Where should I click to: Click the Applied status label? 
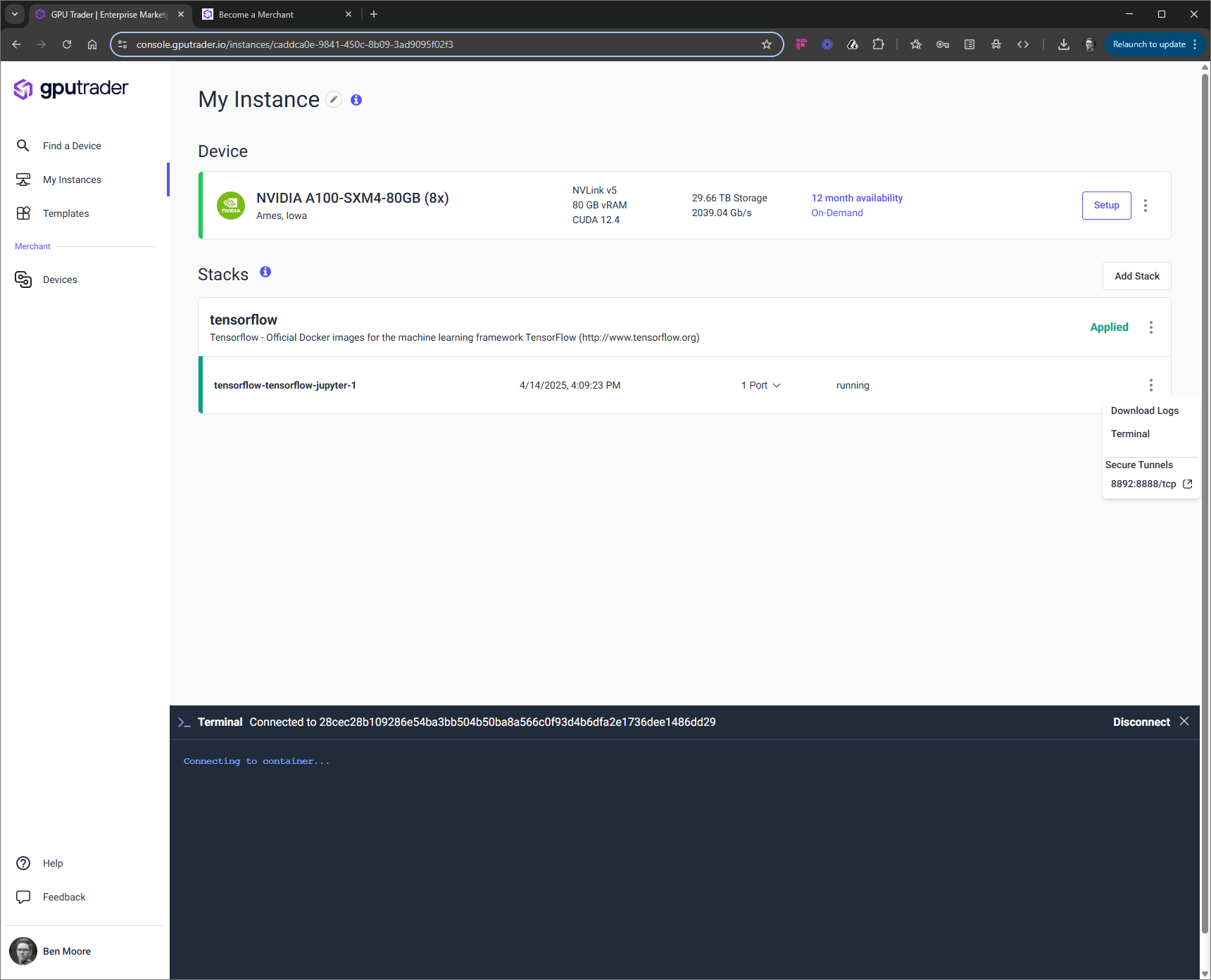[x=1109, y=327]
